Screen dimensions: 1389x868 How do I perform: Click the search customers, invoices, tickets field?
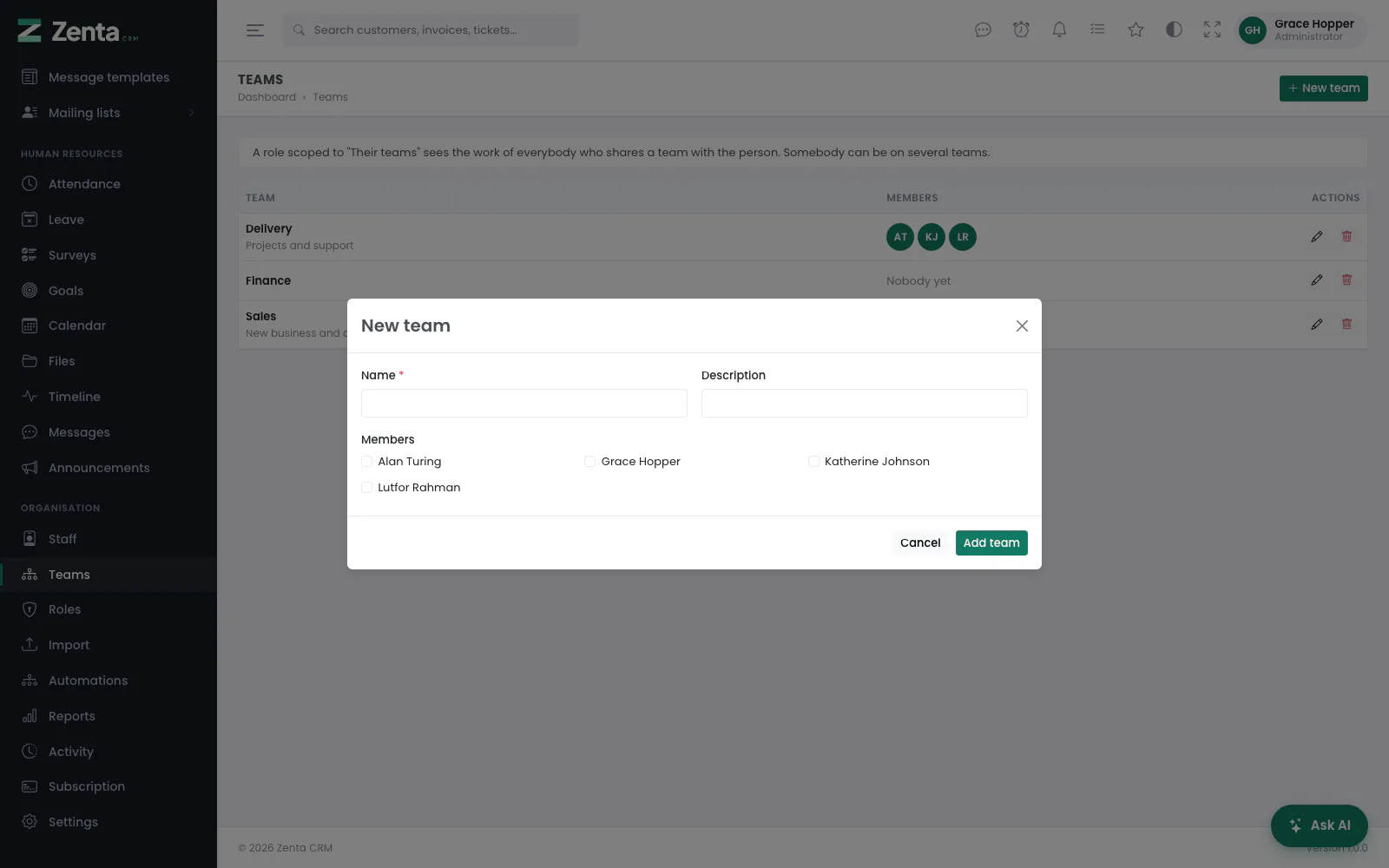tap(431, 30)
